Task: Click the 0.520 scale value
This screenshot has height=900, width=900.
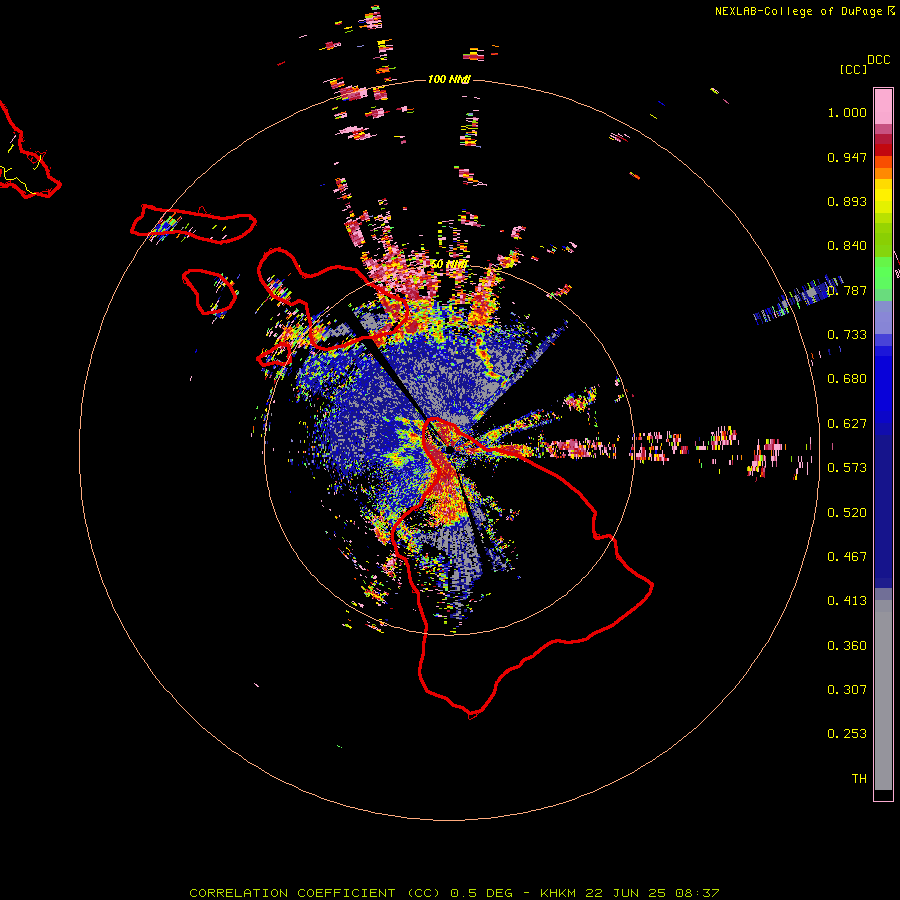Action: tap(847, 513)
